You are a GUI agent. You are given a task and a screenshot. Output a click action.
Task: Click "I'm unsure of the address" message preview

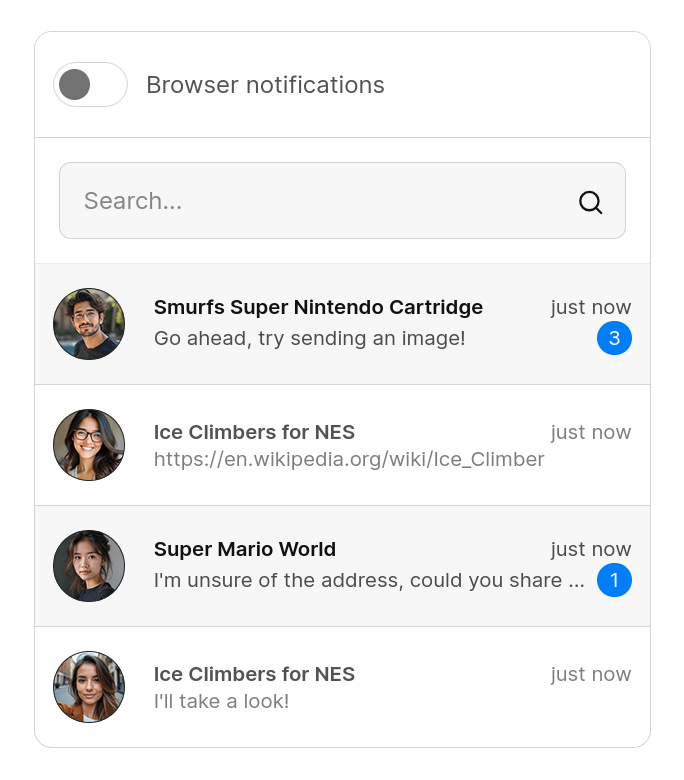[x=369, y=580]
